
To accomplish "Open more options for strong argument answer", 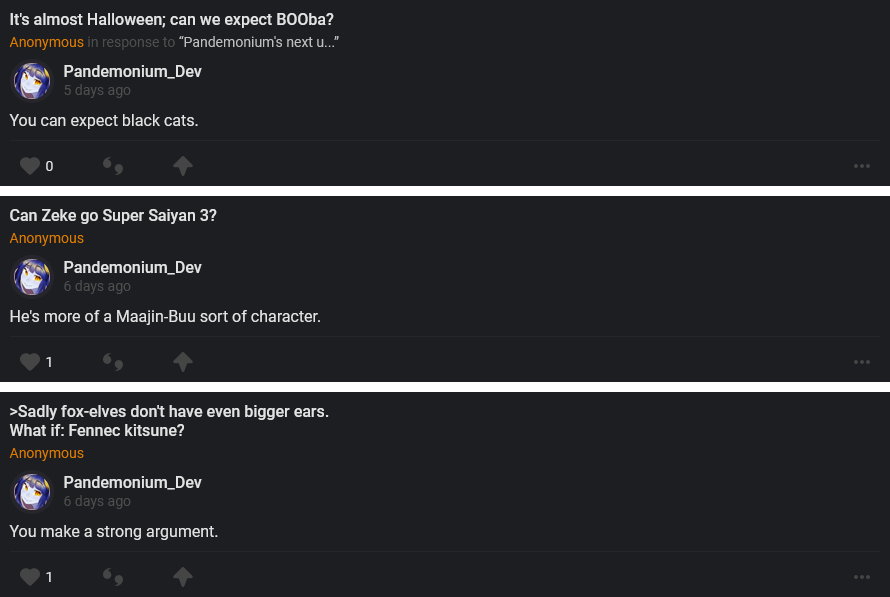I will 862,577.
